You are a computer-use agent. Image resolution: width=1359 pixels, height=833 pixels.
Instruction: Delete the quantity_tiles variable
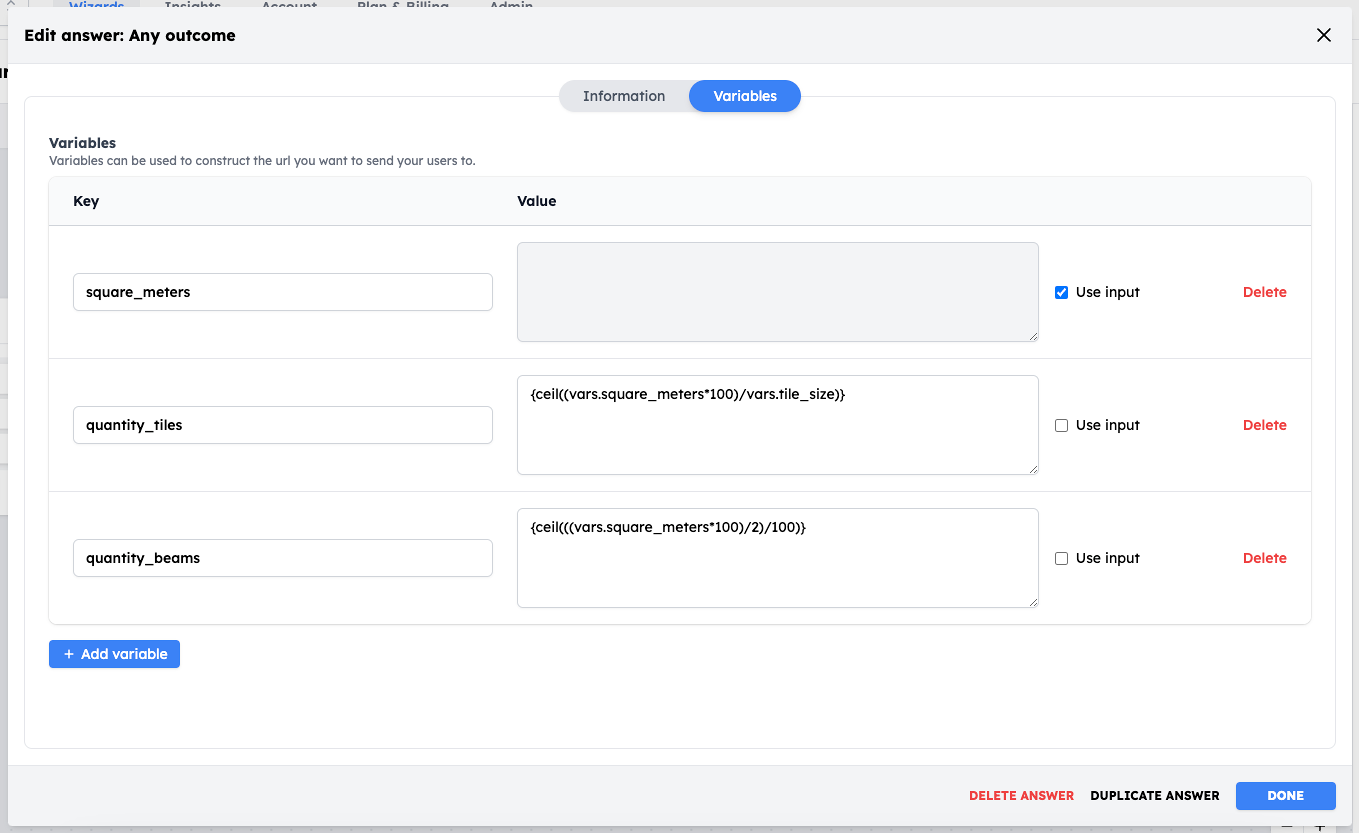(x=1264, y=425)
